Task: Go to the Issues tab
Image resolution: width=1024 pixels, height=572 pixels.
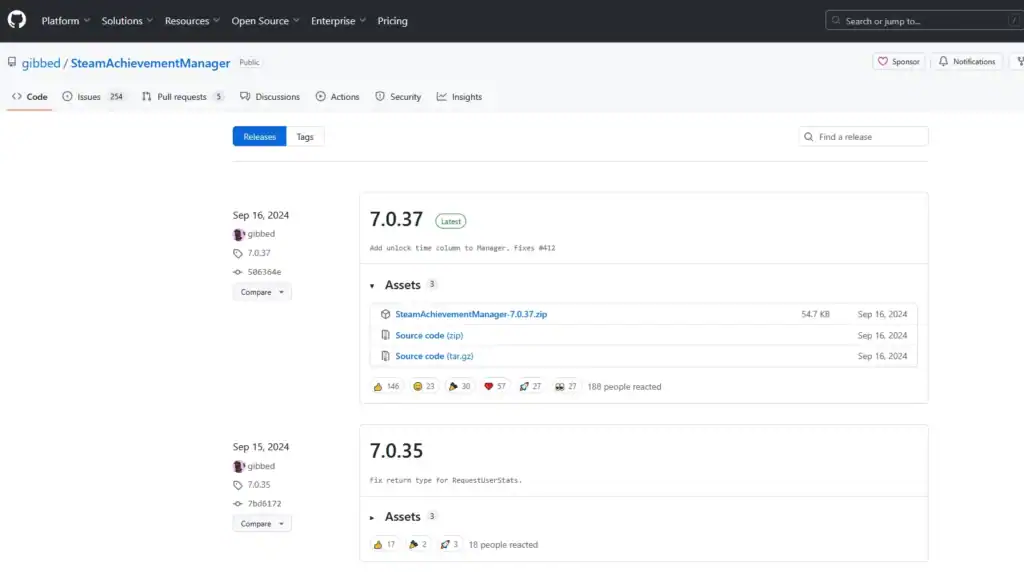Action: [89, 97]
